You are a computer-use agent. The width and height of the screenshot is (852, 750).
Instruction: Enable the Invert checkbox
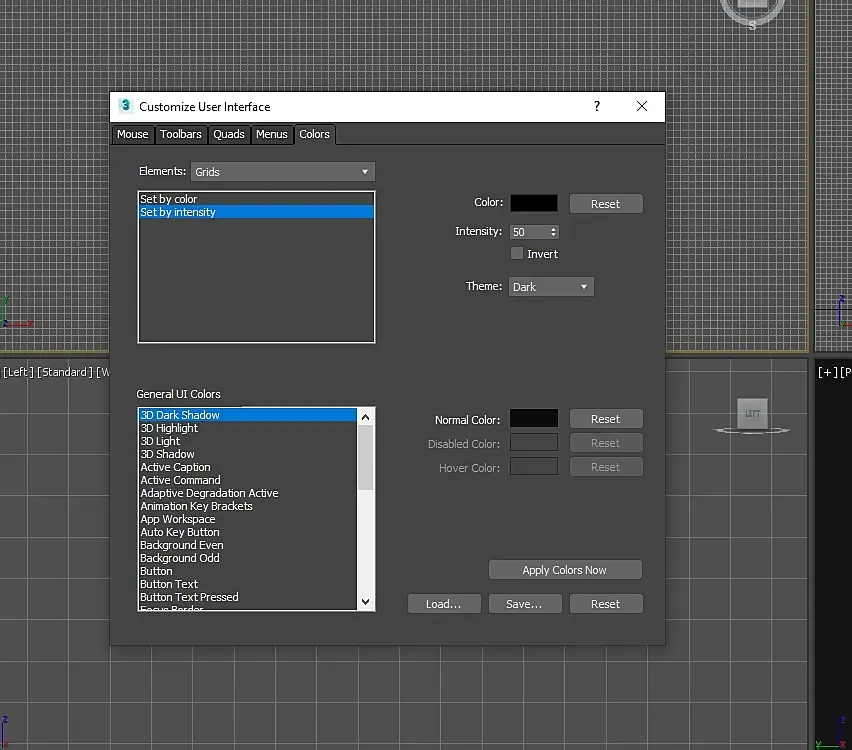[517, 254]
